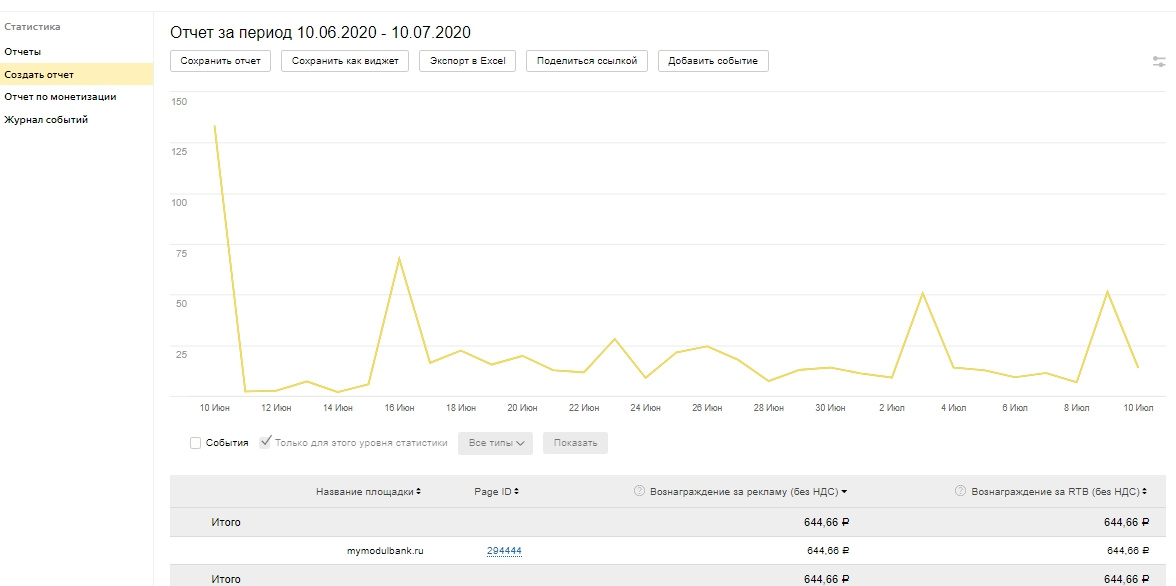
Task: Click help icon beside Вознаграждение за RTB
Action: [960, 491]
